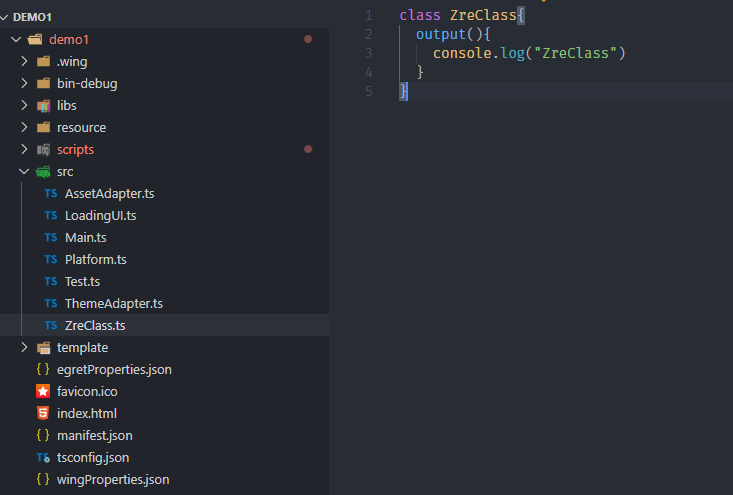733x495 pixels.
Task: Click the TS icon of Test.ts
Action: tap(50, 281)
